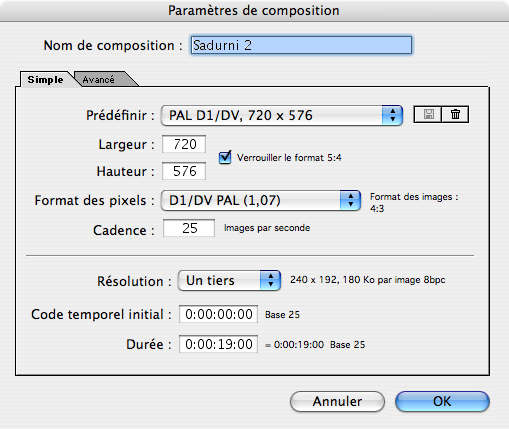Screen dimensions: 509x429
Task: Toggle the Verrouiller le format 5:4 checkbox
Action: [225, 157]
